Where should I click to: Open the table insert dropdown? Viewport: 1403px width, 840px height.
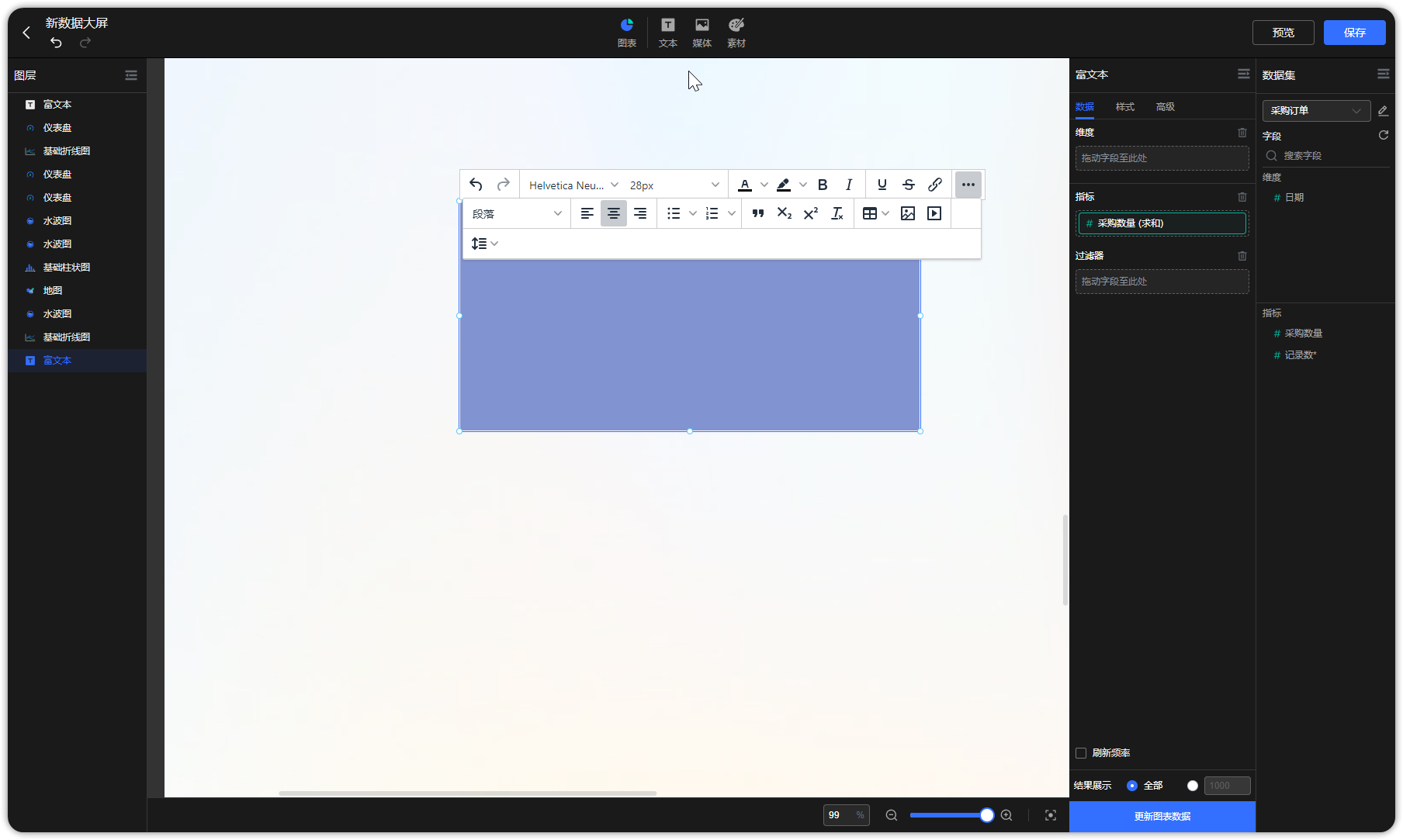click(x=876, y=213)
